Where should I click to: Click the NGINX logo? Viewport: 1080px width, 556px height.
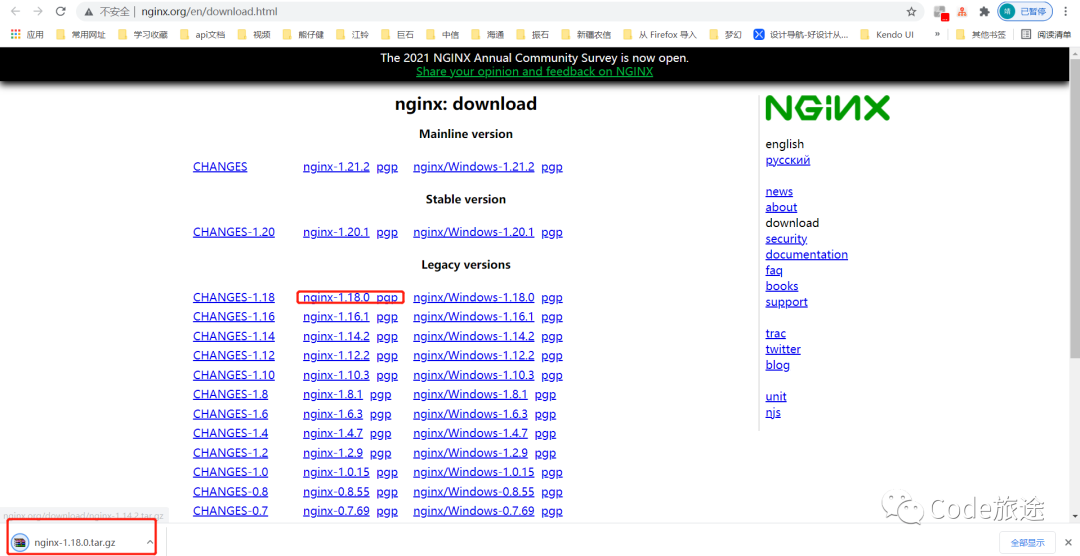point(827,108)
